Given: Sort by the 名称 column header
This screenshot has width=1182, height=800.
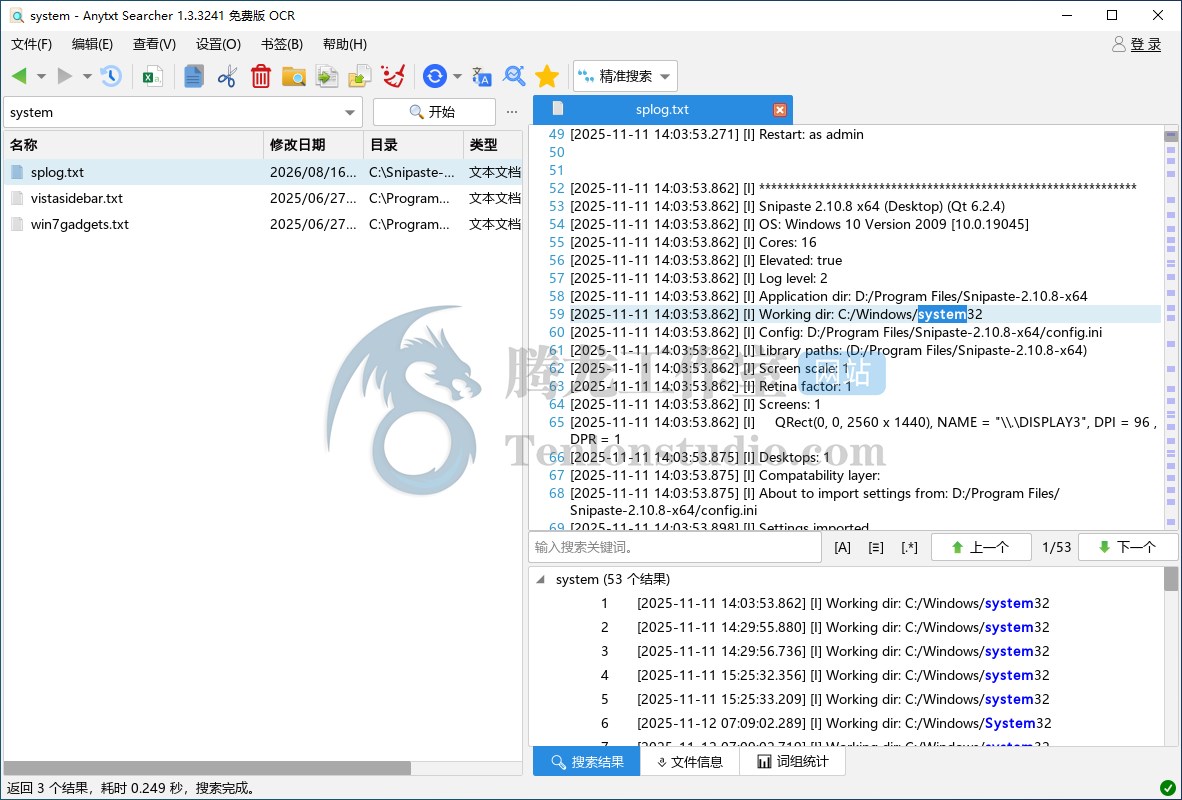Looking at the screenshot, I should [x=133, y=145].
